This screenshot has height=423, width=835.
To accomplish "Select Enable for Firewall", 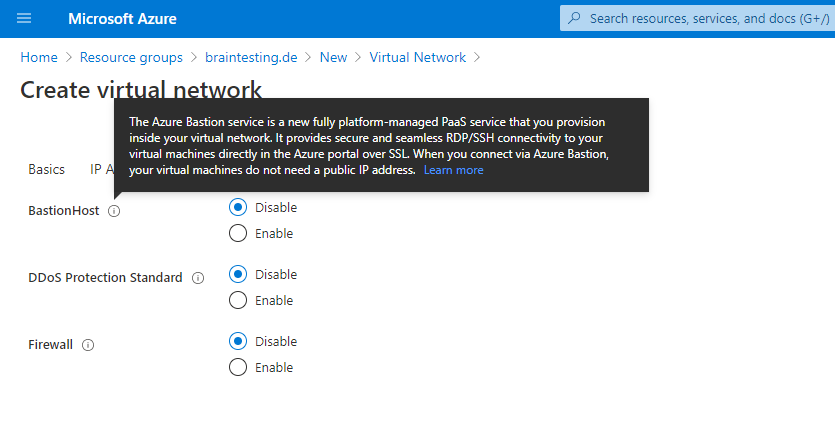I will click(x=238, y=368).
